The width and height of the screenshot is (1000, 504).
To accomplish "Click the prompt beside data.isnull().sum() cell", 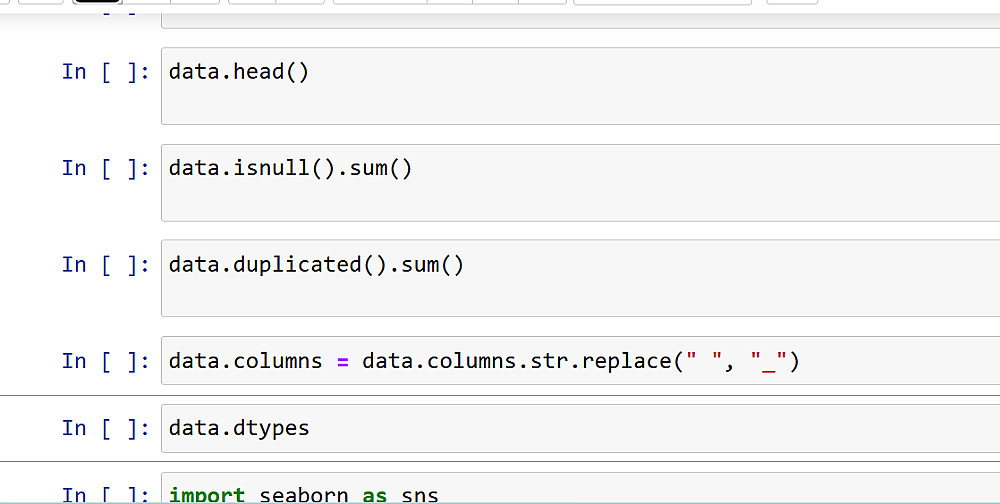I will point(105,168).
